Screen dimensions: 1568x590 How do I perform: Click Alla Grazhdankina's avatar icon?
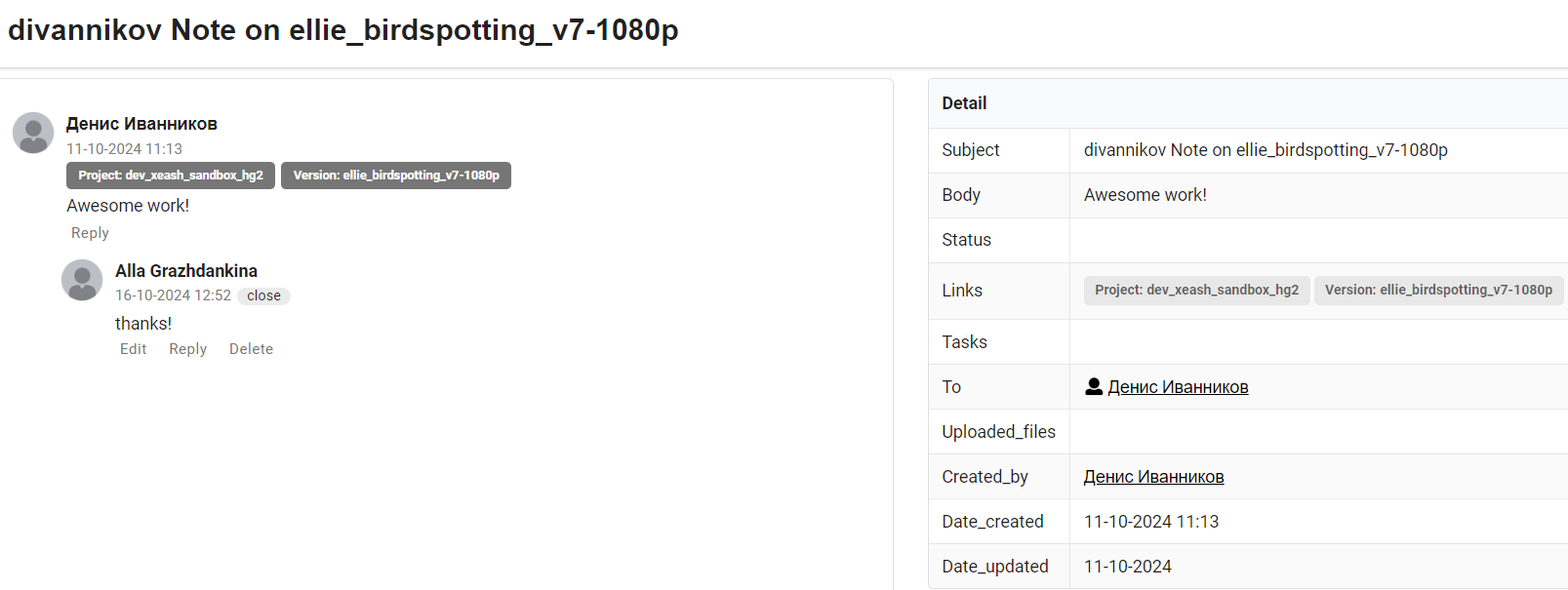82,280
